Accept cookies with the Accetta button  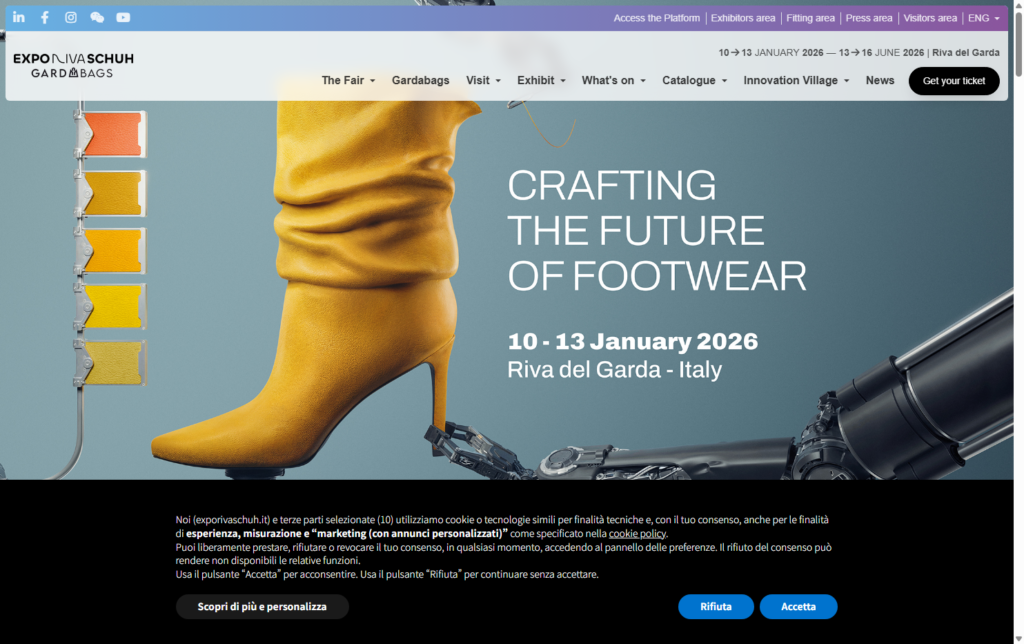(x=798, y=607)
